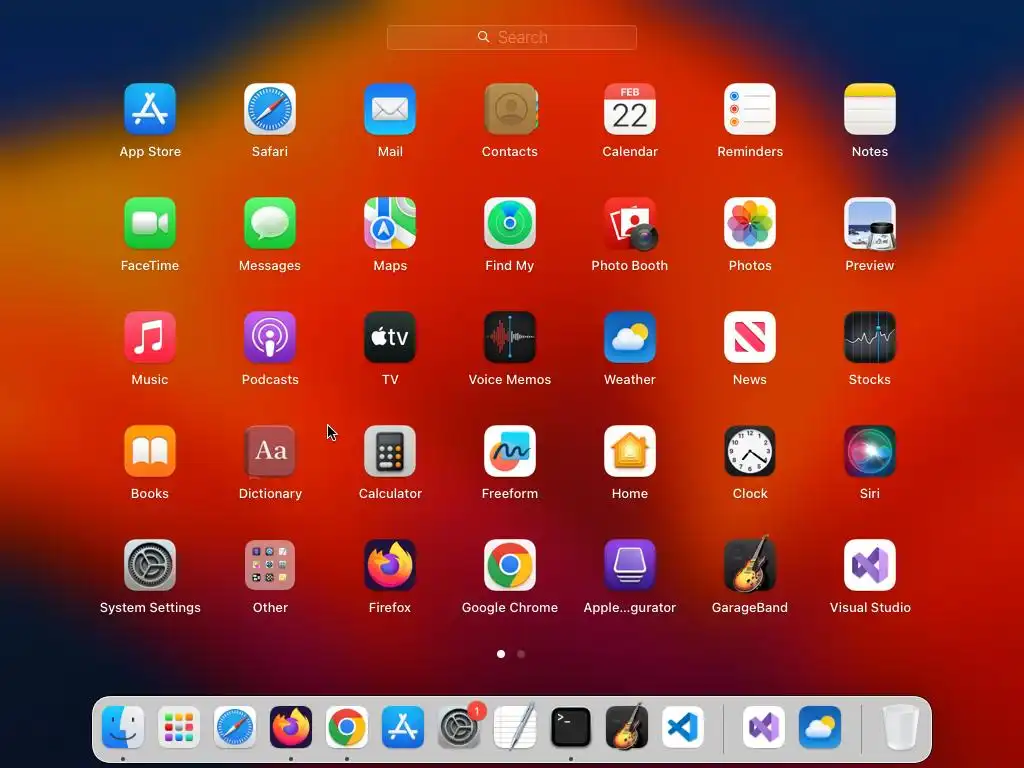Open TextEdit from the Dock
Viewport: 1024px width, 768px height.
tap(515, 727)
